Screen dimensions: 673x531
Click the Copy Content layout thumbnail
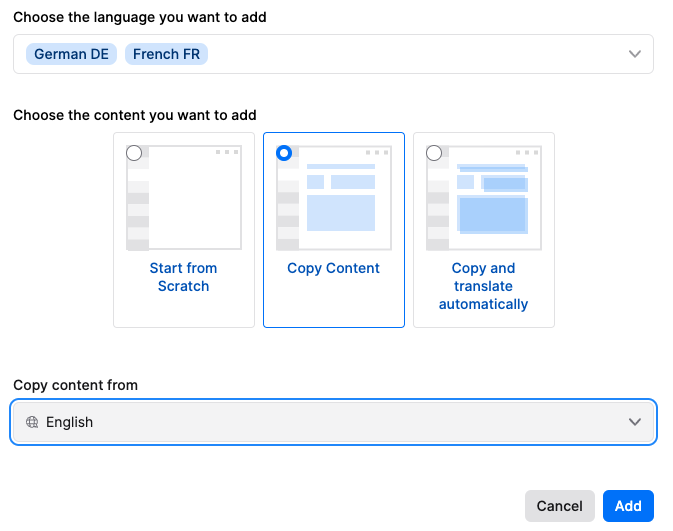(x=334, y=198)
